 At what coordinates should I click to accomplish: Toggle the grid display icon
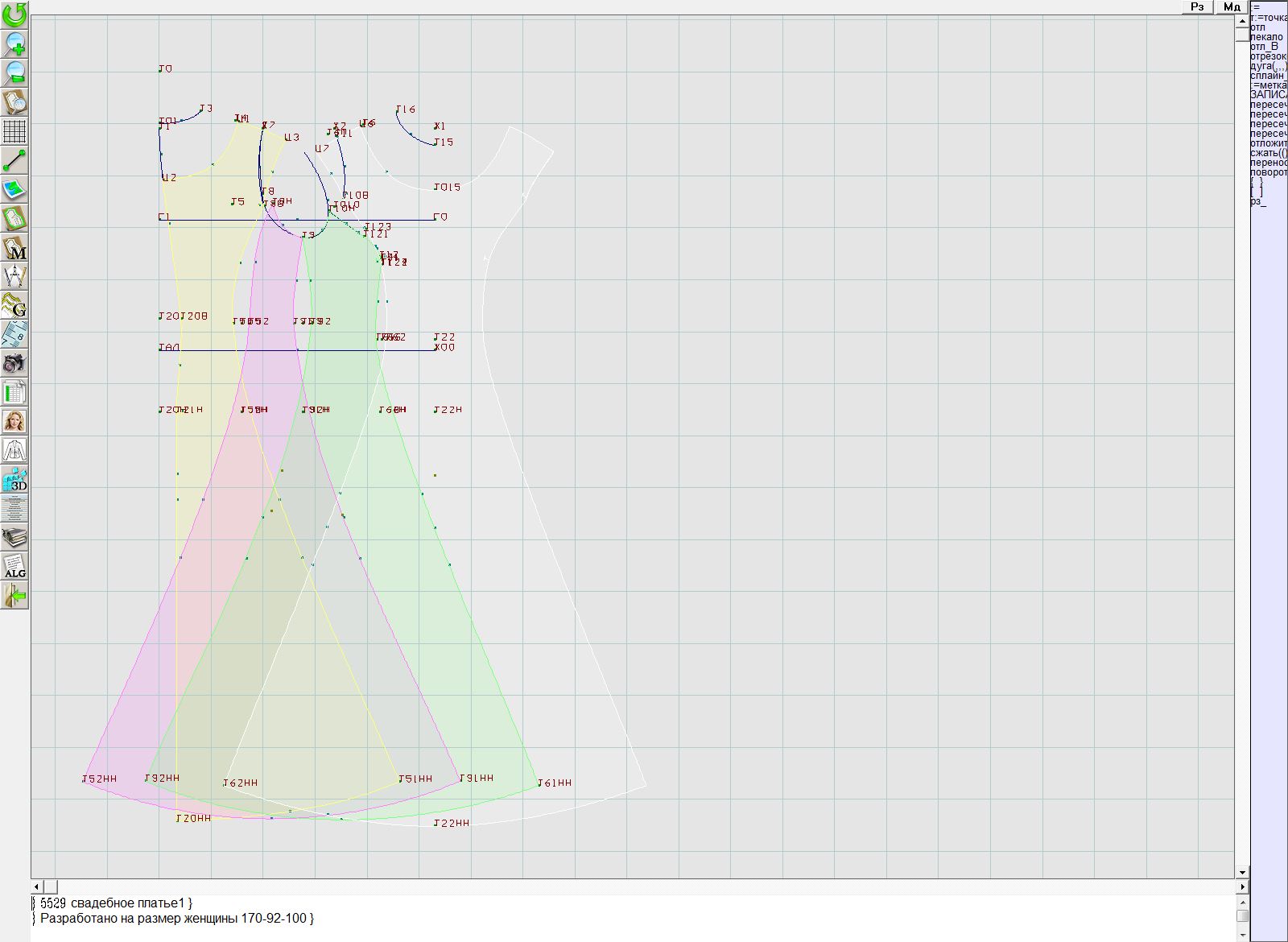coord(14,130)
